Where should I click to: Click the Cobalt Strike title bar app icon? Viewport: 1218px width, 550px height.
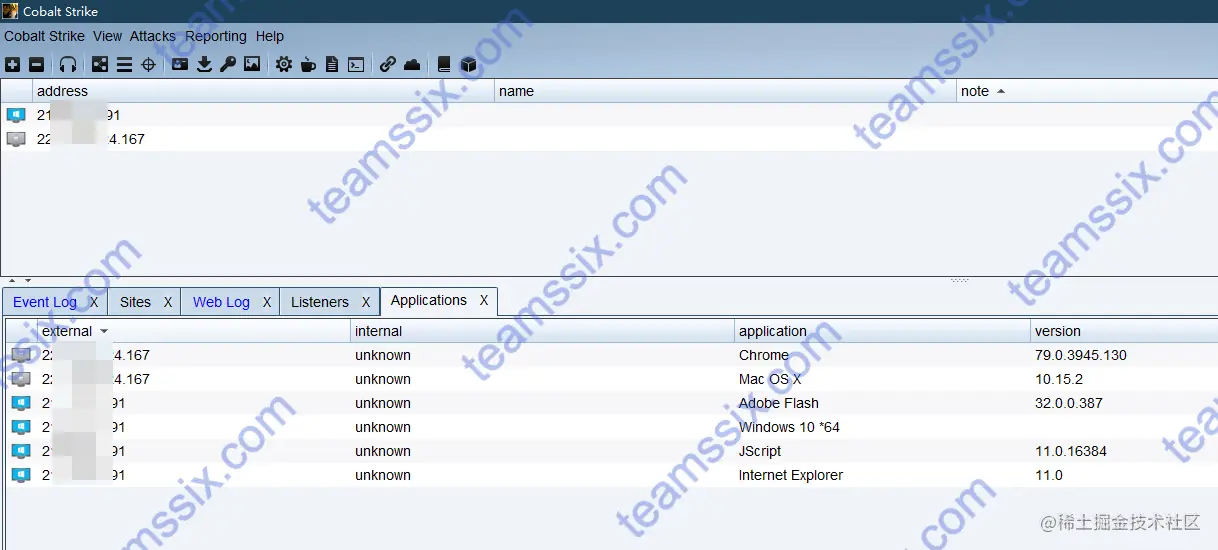(10, 11)
